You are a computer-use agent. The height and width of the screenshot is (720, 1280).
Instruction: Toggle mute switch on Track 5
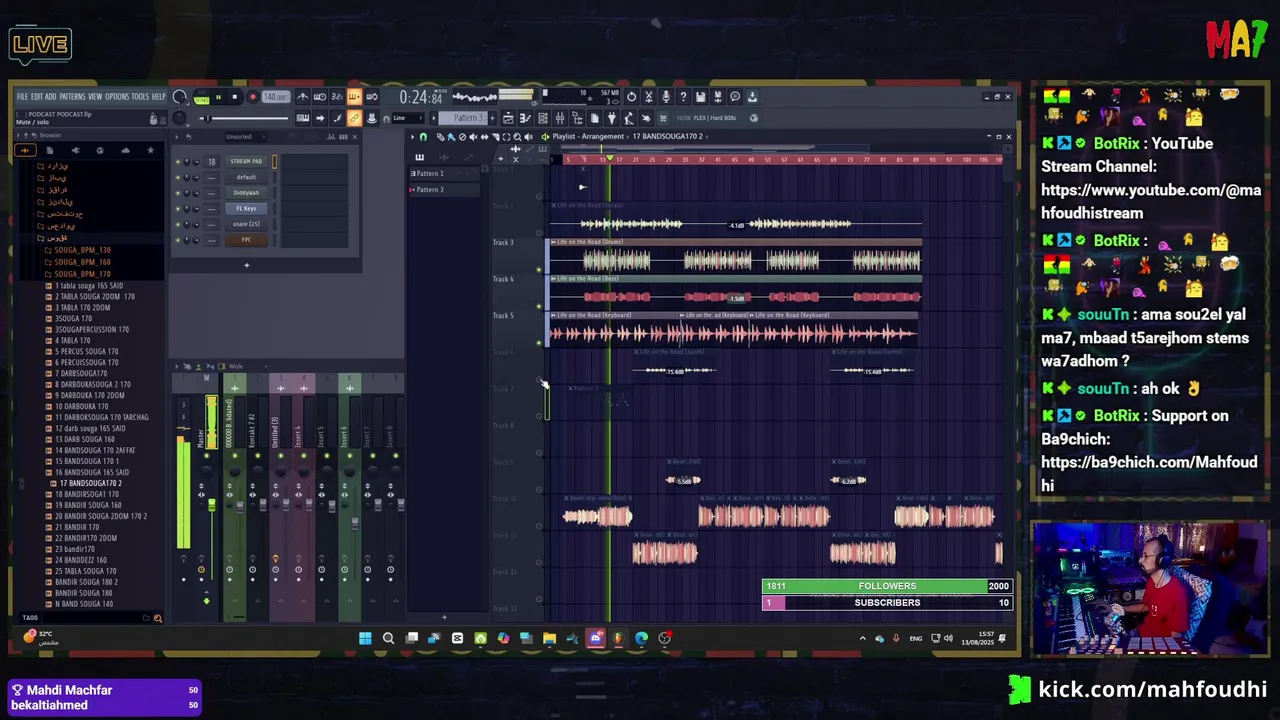539,343
